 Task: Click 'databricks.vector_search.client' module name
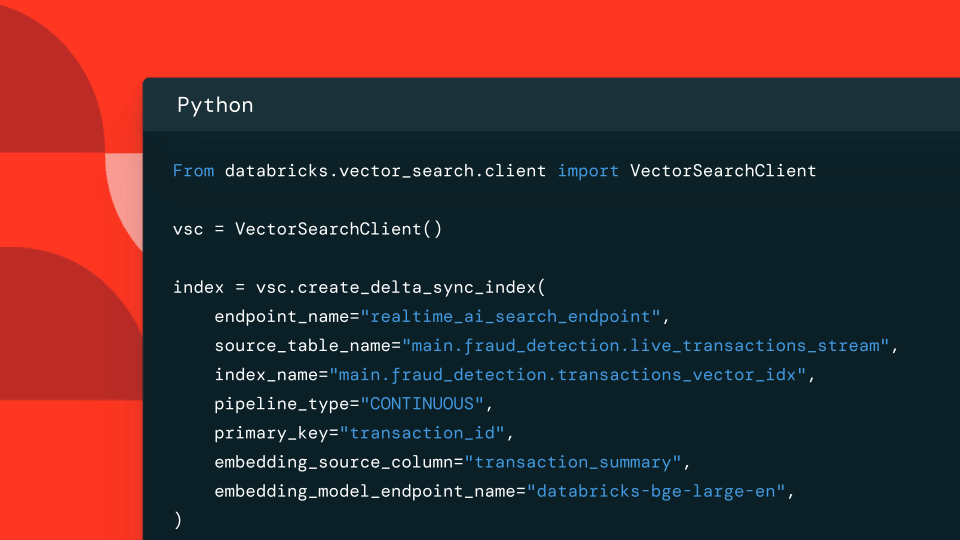385,171
